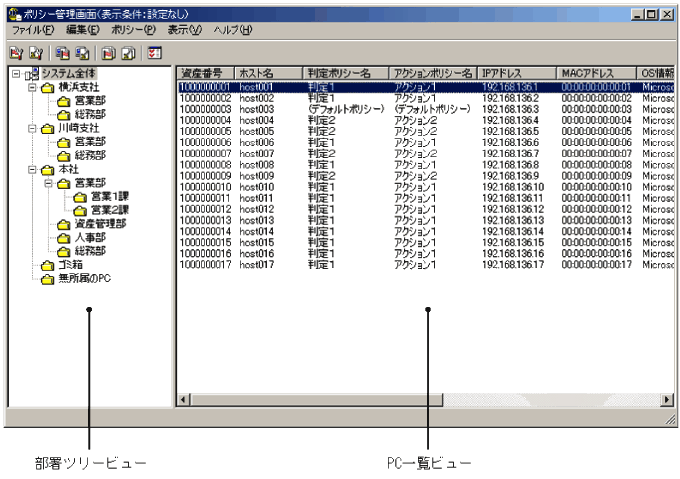Sort by IPアドレス column header

click(517, 73)
